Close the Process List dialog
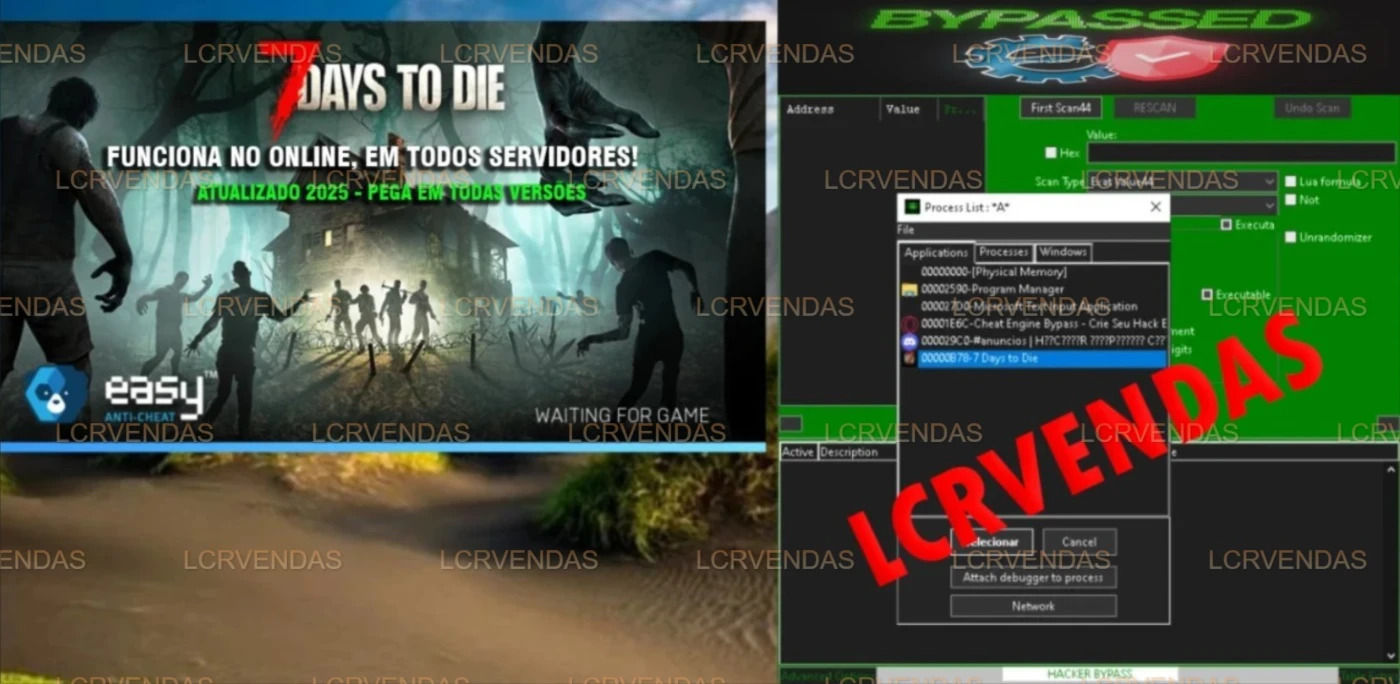1400x684 pixels. point(1155,207)
